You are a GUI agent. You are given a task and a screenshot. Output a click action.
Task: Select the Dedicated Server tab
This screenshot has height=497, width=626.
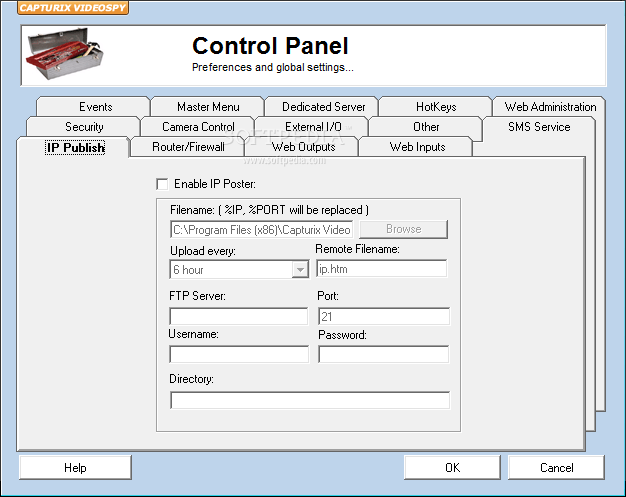(x=322, y=107)
